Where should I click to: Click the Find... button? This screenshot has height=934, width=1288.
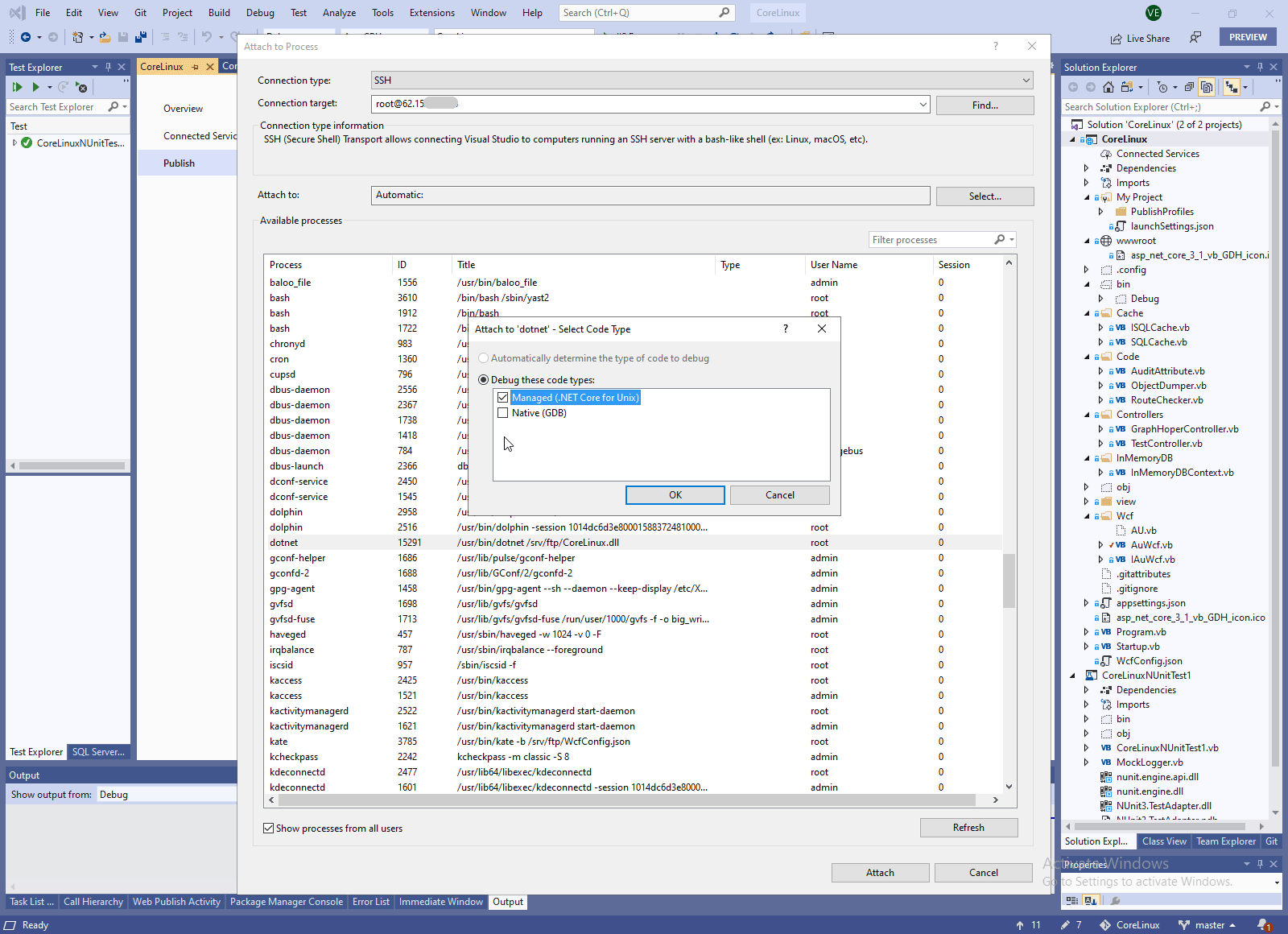(985, 105)
